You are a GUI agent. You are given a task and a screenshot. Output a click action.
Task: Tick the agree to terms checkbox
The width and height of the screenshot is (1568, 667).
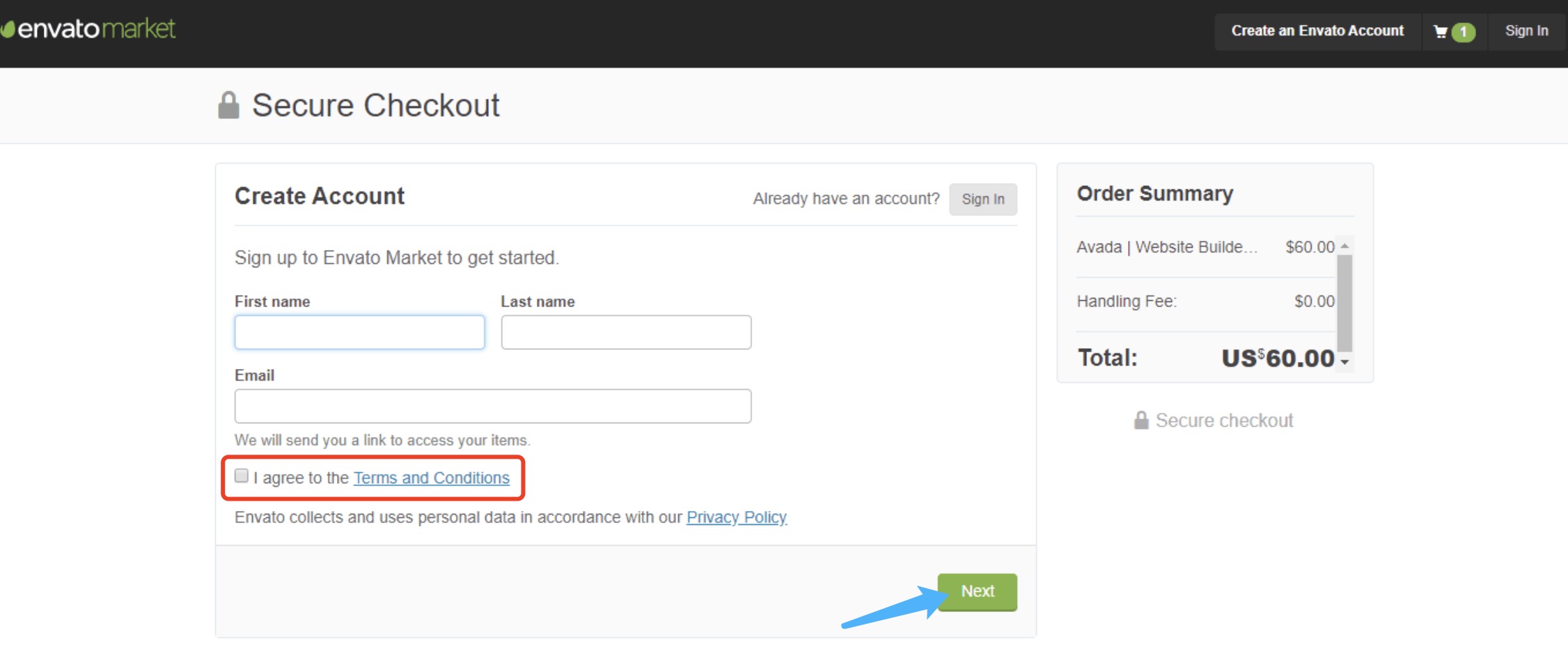point(242,476)
